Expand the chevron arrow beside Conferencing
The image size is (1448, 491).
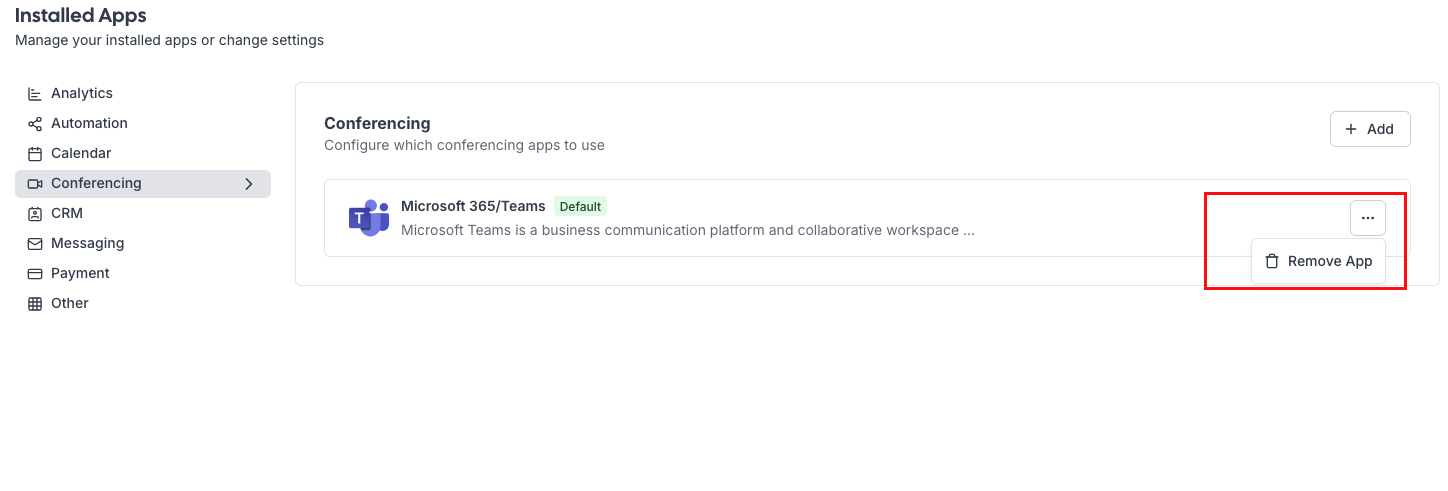click(249, 184)
